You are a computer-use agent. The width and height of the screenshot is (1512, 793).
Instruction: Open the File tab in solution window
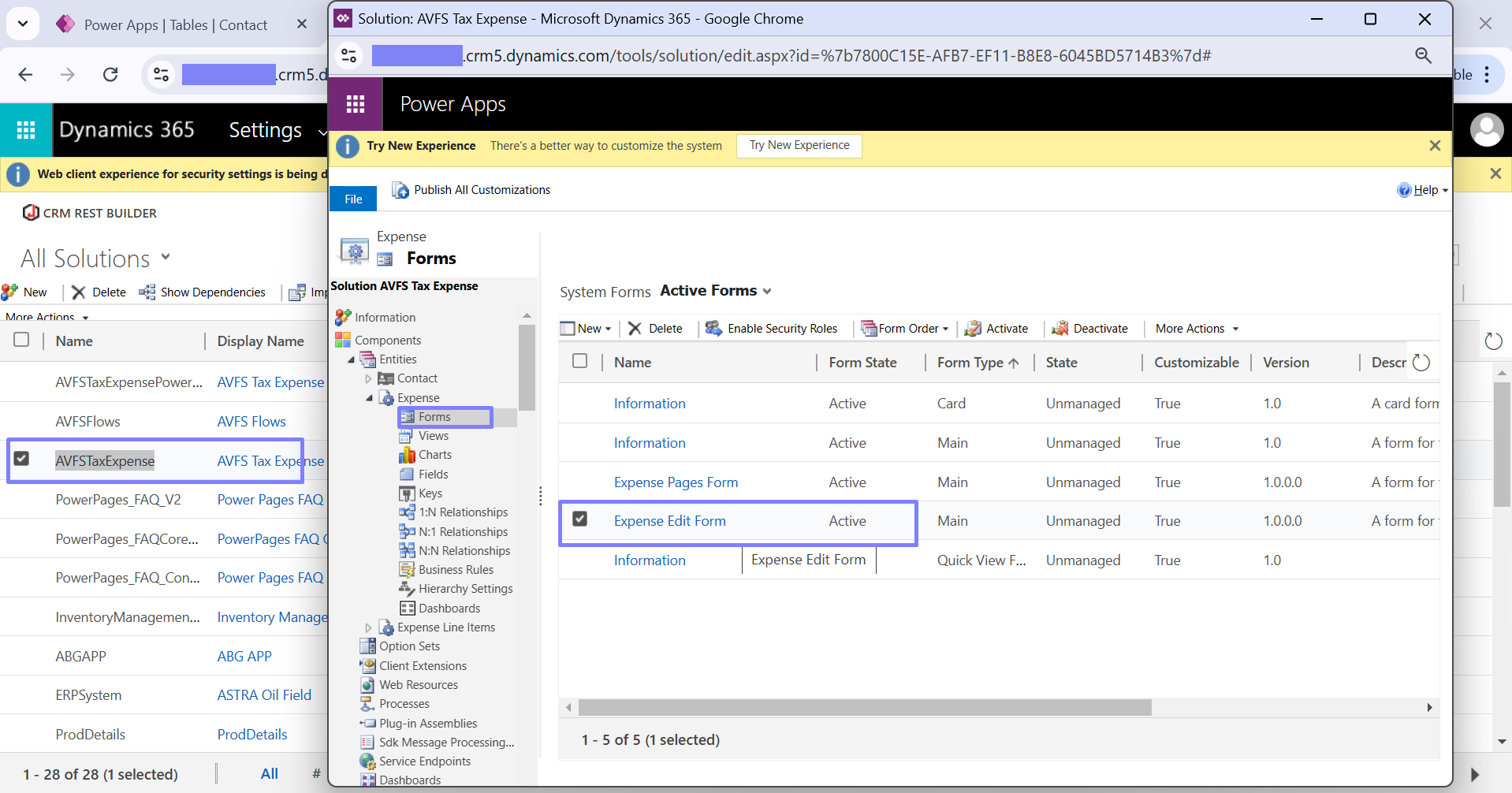[353, 199]
